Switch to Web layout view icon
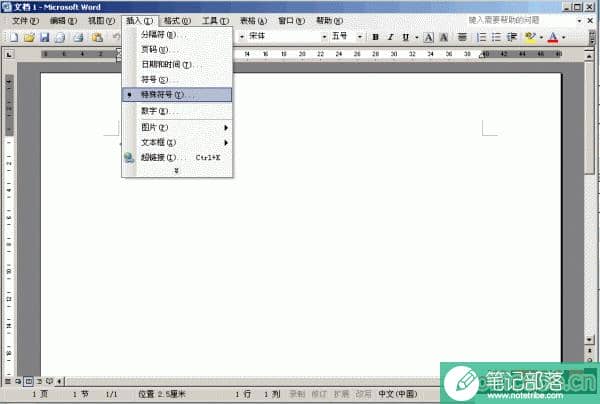 point(18,381)
